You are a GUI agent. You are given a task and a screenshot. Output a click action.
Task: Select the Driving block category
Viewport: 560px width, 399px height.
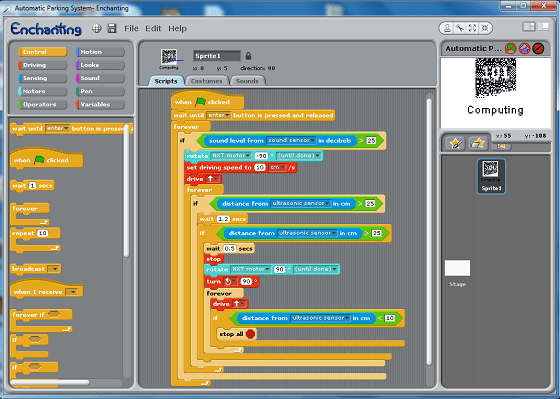42,65
